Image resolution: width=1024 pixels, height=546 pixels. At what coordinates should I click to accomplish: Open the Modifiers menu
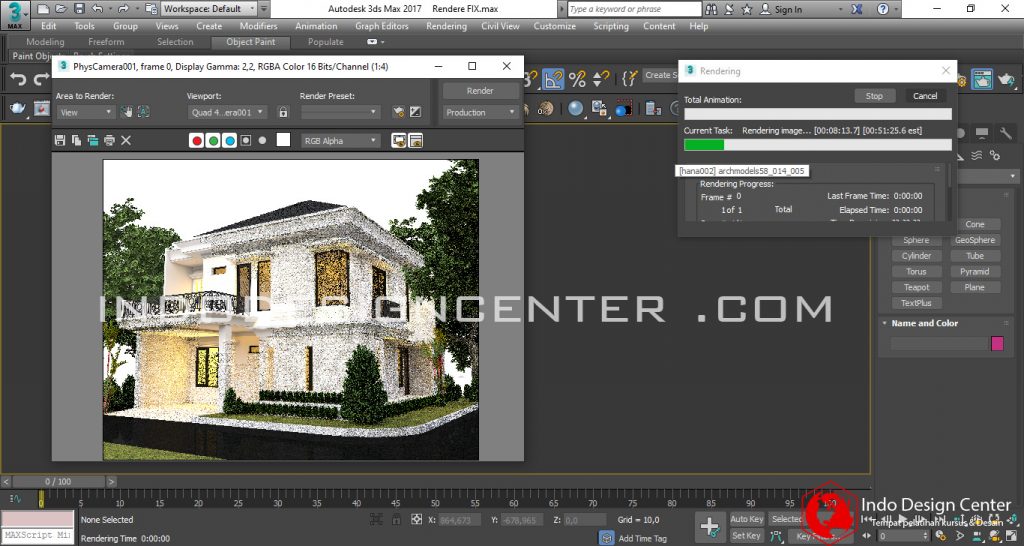(259, 26)
